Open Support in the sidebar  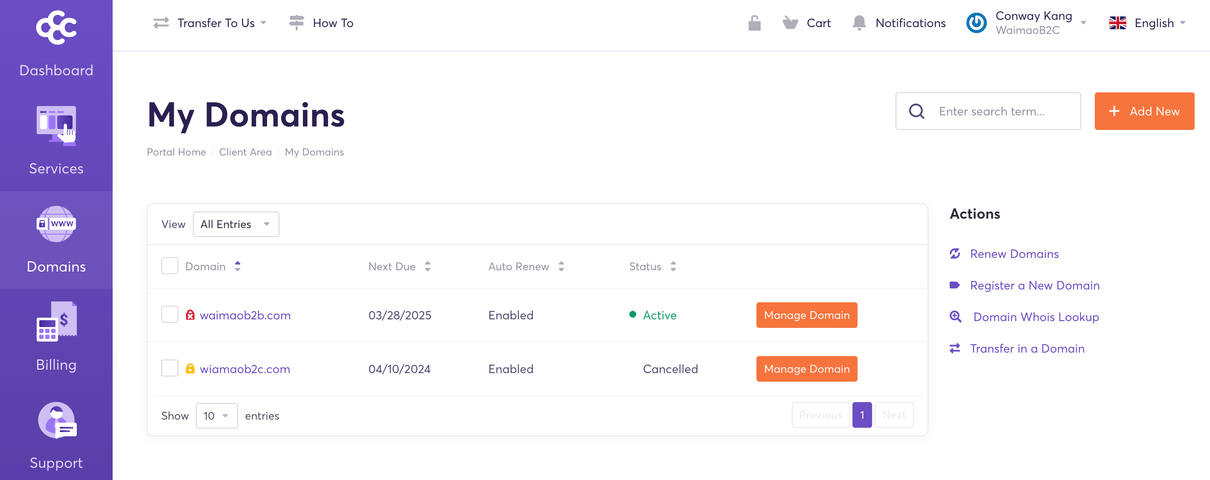point(56,435)
